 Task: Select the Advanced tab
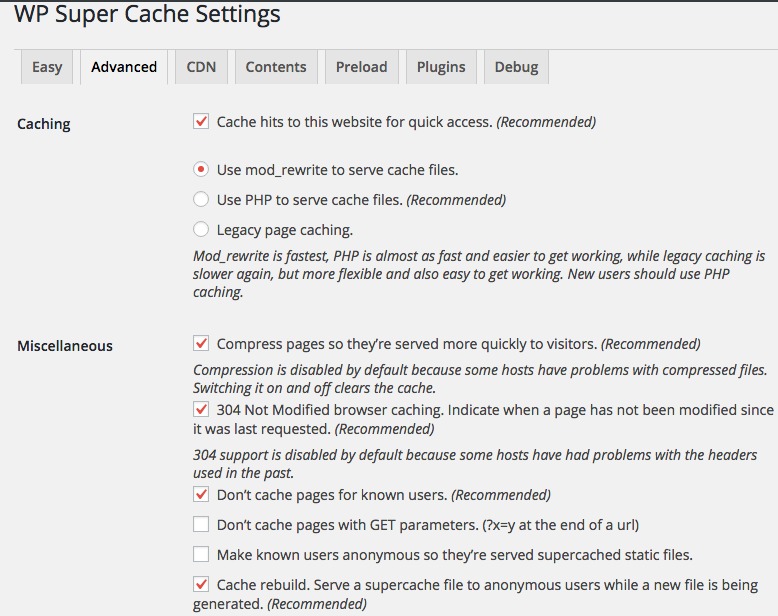[x=124, y=67]
